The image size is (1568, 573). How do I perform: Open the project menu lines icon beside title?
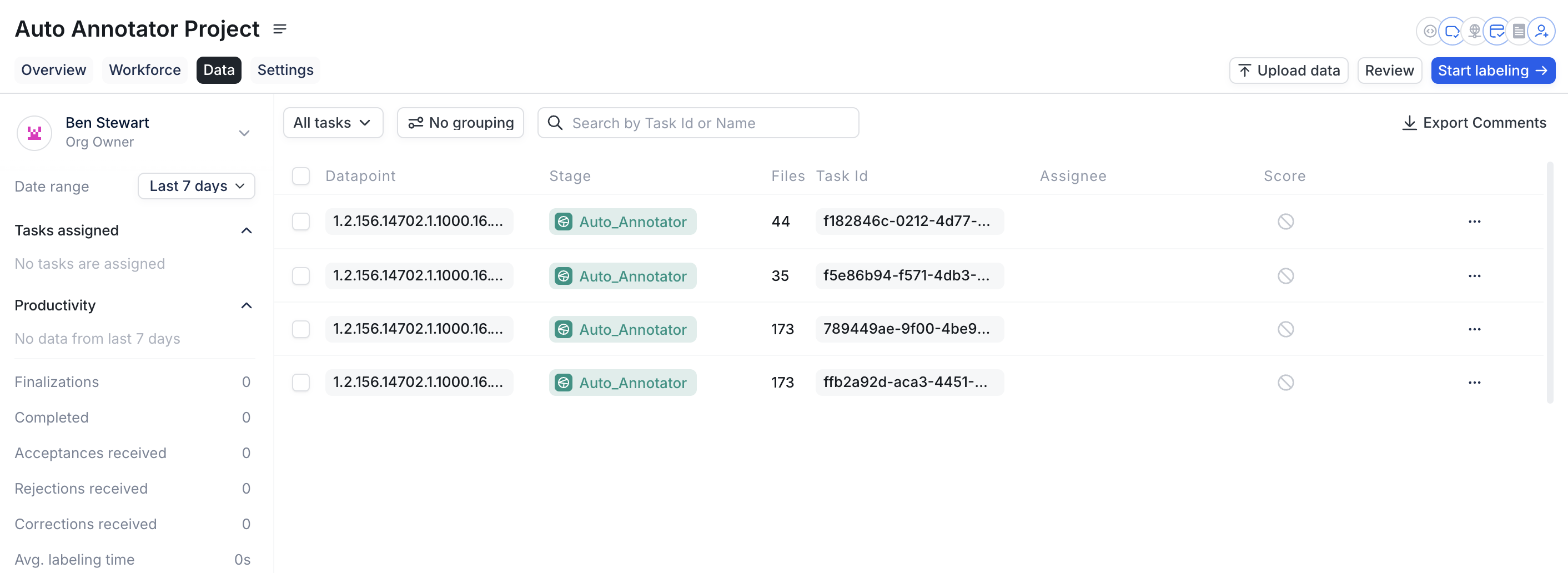(x=280, y=29)
